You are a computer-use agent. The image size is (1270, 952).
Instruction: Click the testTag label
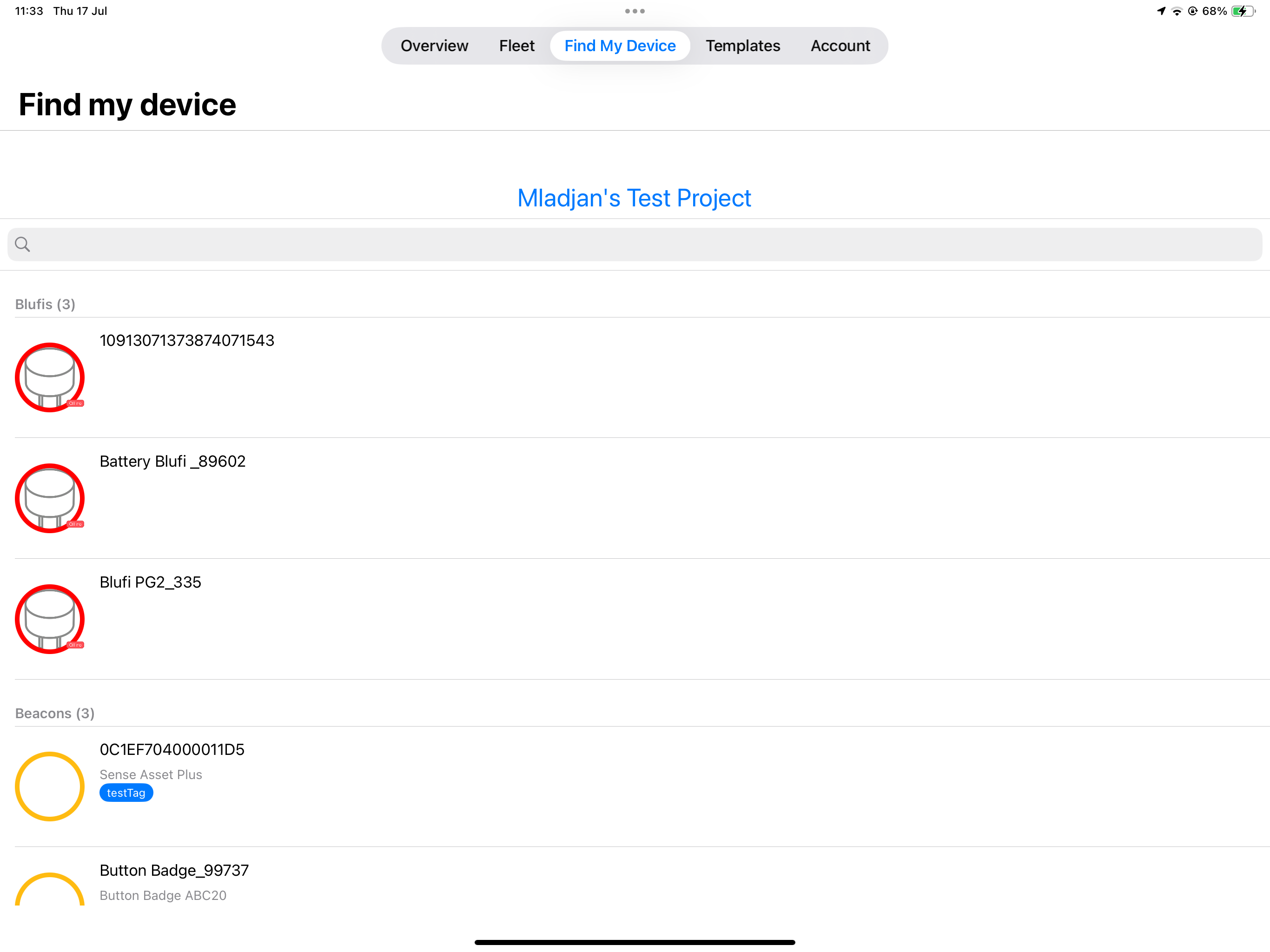[126, 793]
